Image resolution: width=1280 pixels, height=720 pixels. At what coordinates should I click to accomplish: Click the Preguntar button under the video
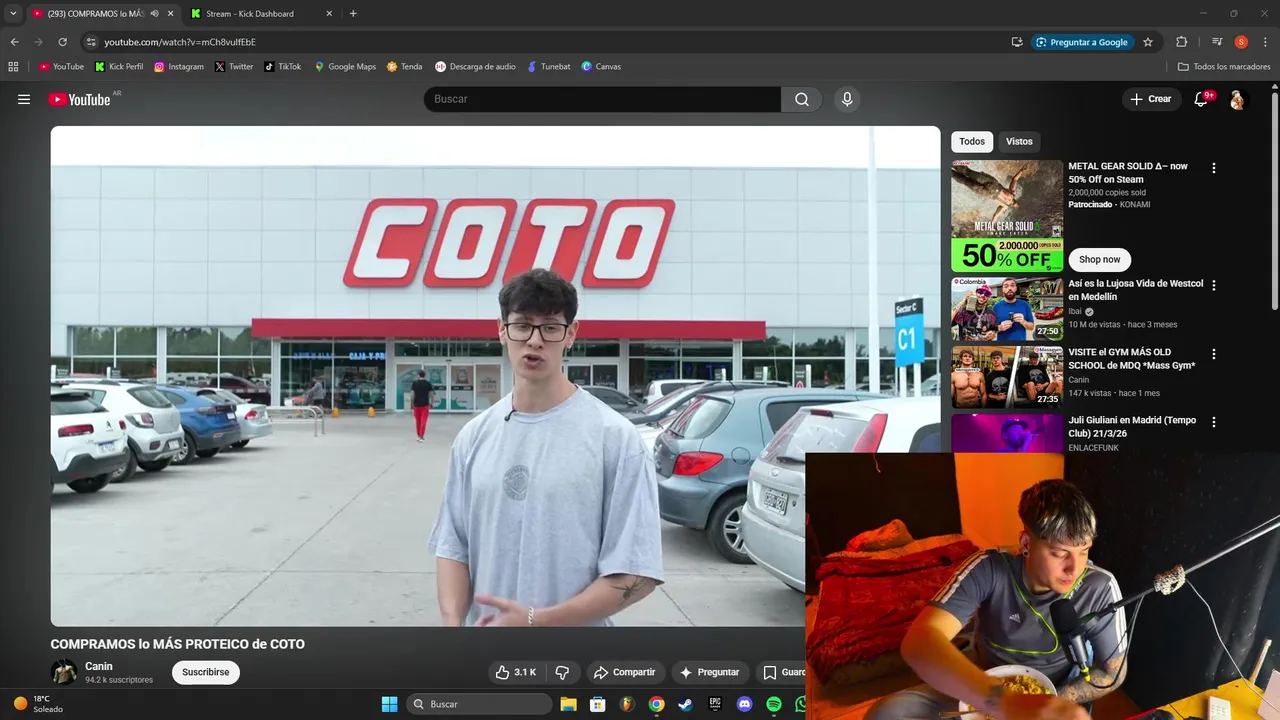point(710,672)
